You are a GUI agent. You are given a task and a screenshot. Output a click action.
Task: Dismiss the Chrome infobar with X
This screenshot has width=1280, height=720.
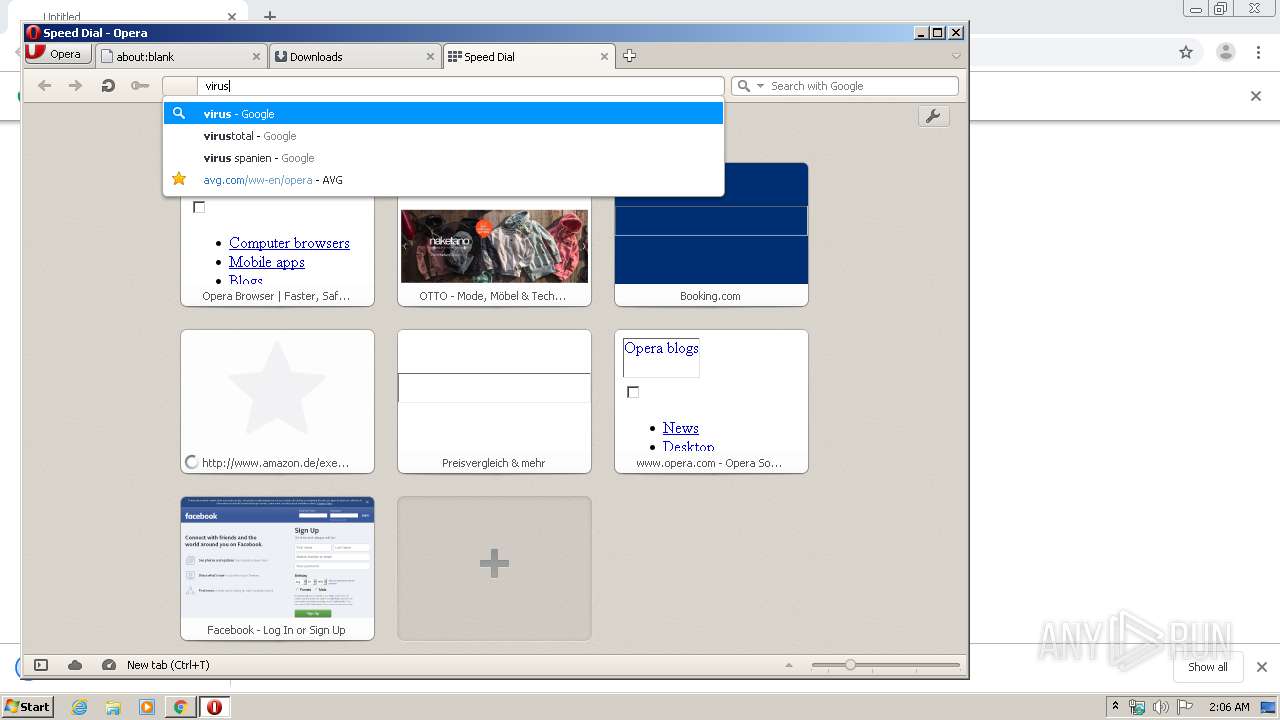pos(1256,96)
